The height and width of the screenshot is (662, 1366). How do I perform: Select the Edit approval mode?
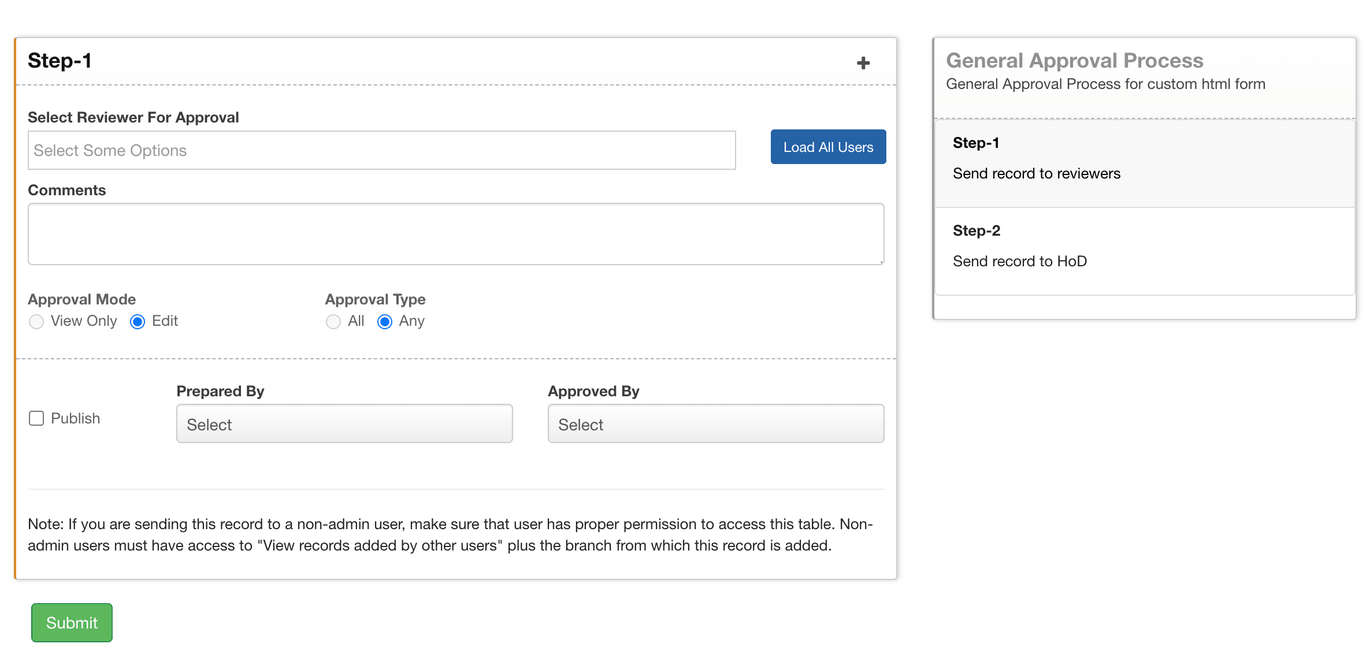click(138, 322)
